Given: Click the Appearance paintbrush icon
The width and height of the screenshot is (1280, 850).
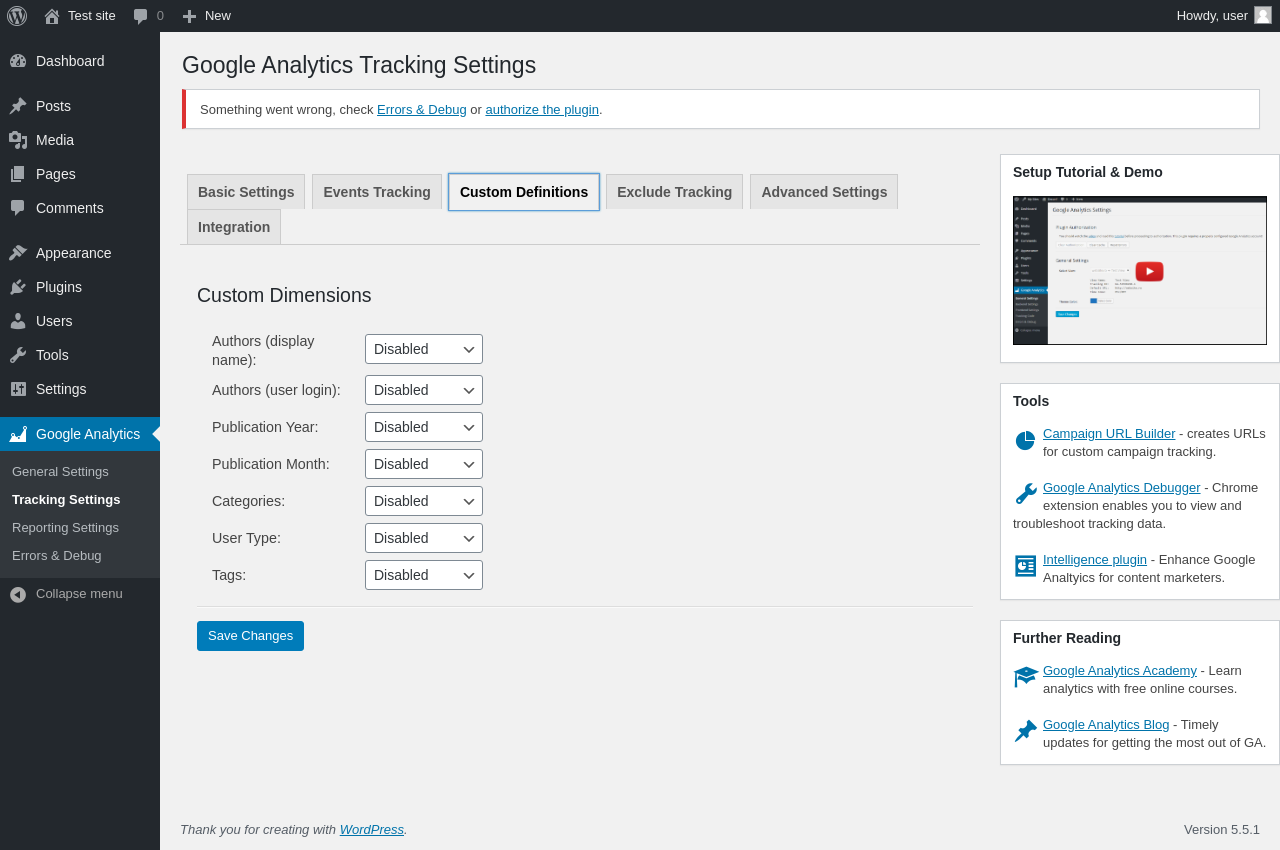Looking at the screenshot, I should tap(18, 253).
